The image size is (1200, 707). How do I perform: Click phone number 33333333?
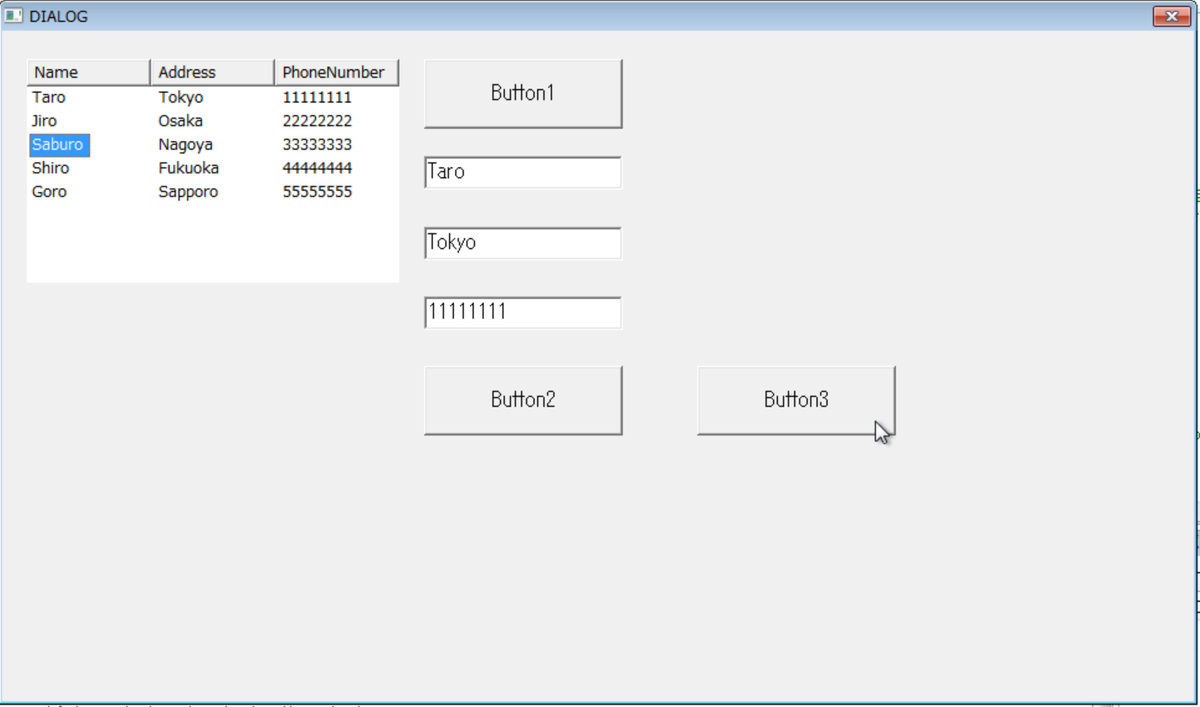pyautogui.click(x=317, y=145)
